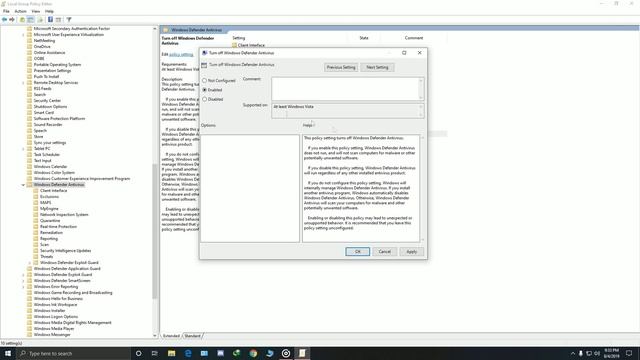
Task: Open Microsoft Edge from the taskbar
Action: click(x=188, y=353)
